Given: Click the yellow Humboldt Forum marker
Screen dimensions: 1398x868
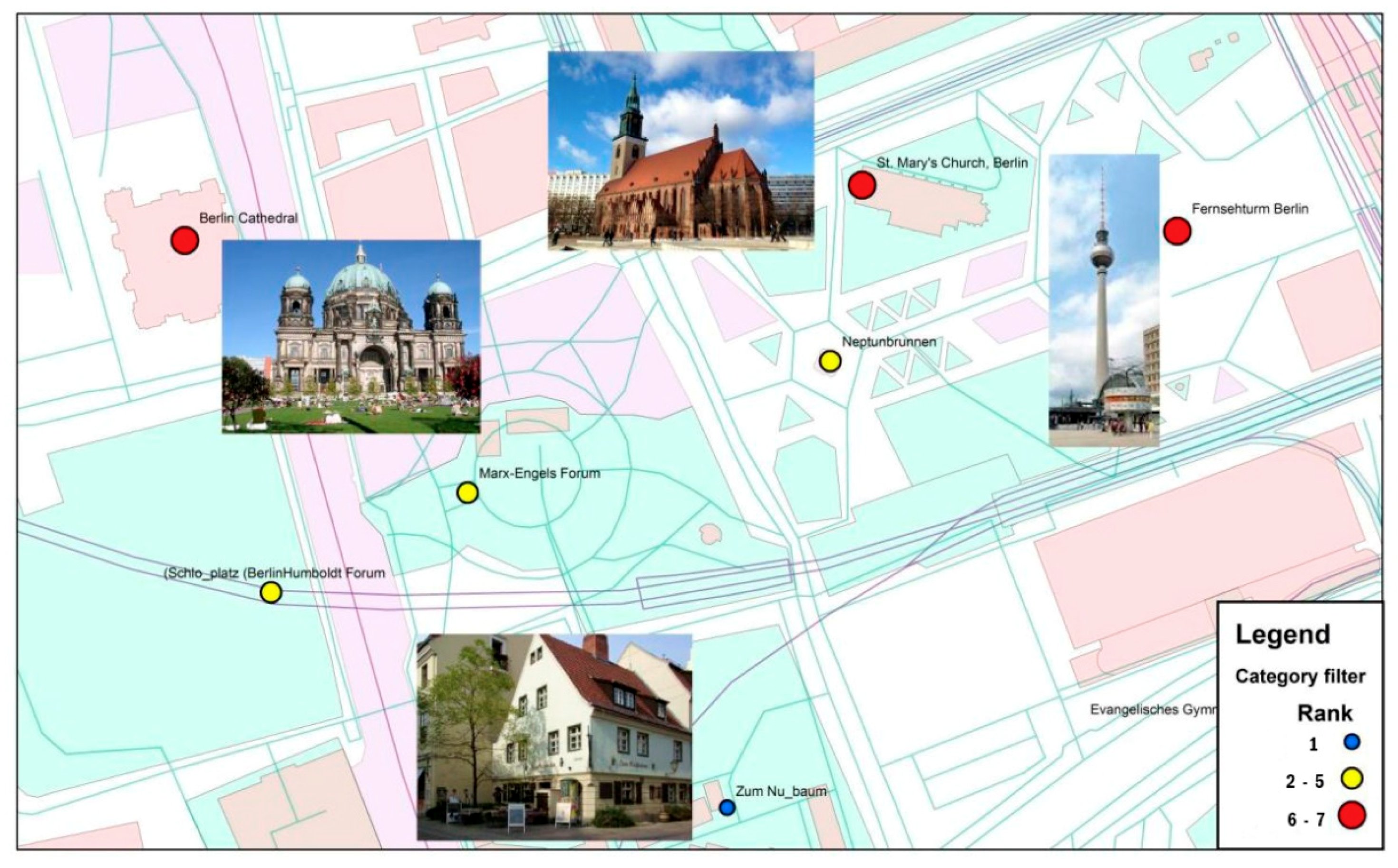Looking at the screenshot, I should point(271,592).
